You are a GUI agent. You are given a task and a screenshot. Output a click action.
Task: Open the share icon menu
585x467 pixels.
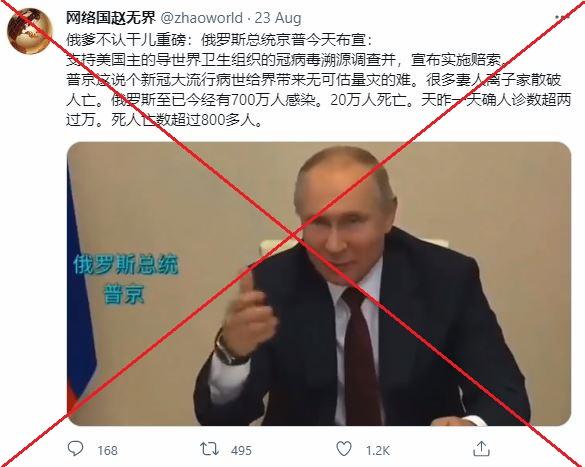481,449
